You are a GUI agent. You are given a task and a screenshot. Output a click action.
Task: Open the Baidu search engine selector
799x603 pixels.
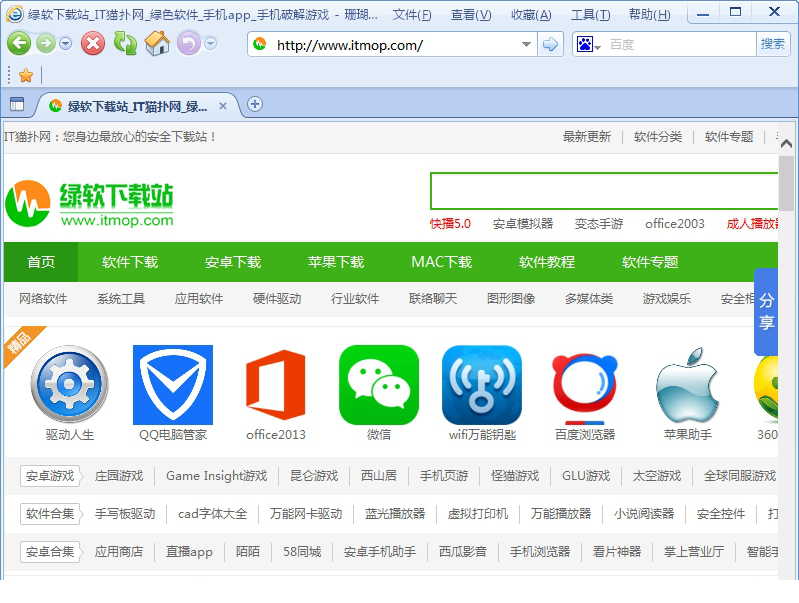[x=589, y=45]
